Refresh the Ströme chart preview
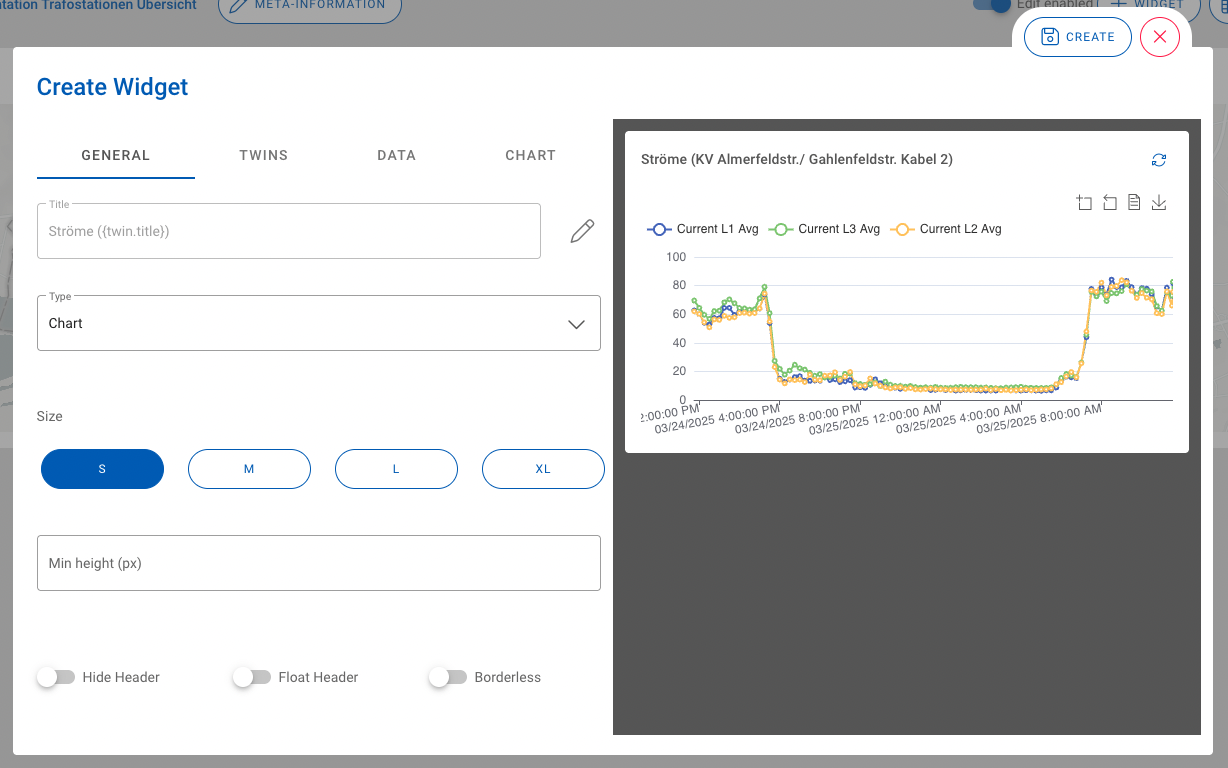Image resolution: width=1228 pixels, height=768 pixels. click(x=1159, y=159)
